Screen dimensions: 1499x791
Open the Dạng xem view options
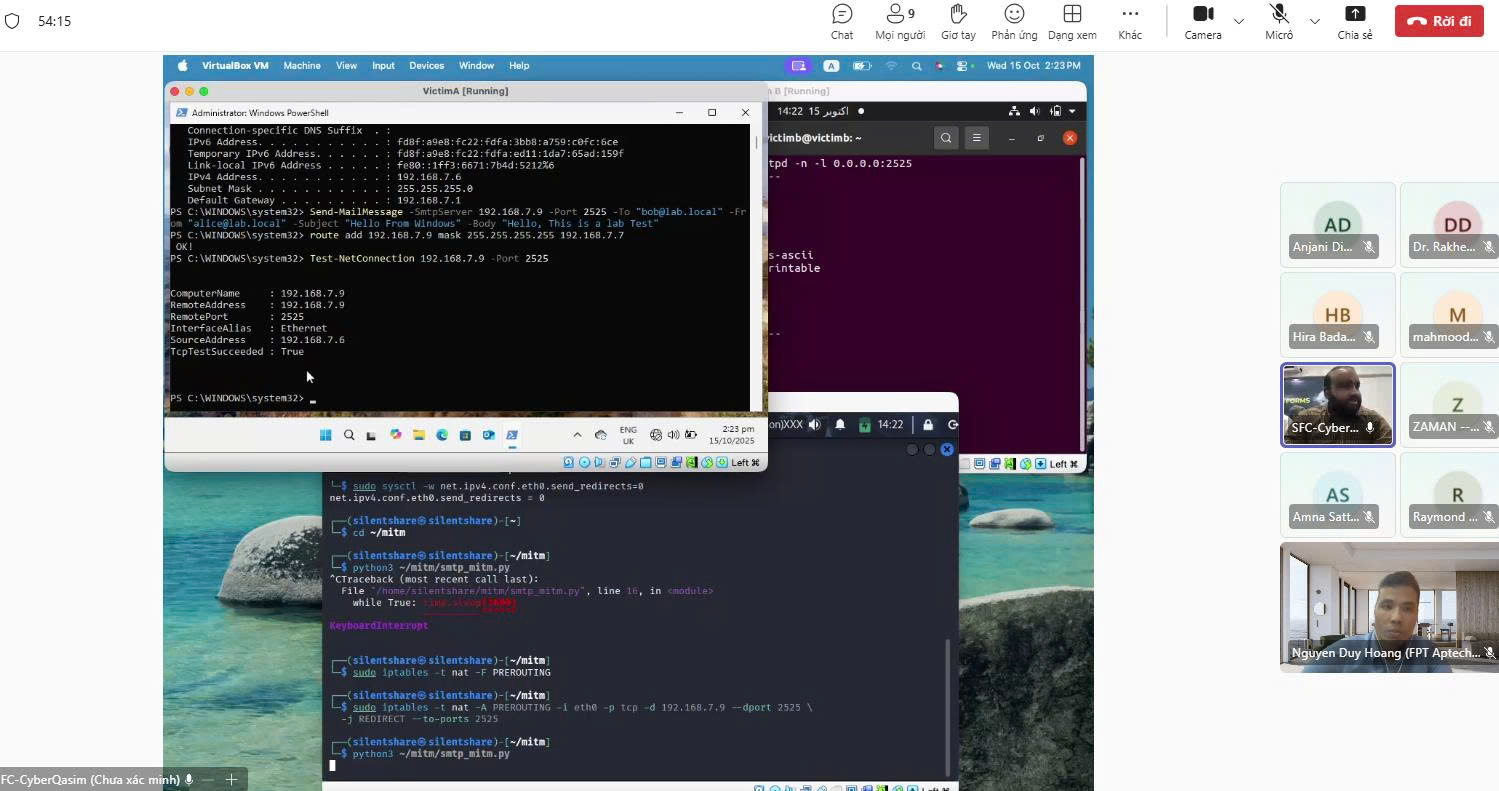[1072, 21]
